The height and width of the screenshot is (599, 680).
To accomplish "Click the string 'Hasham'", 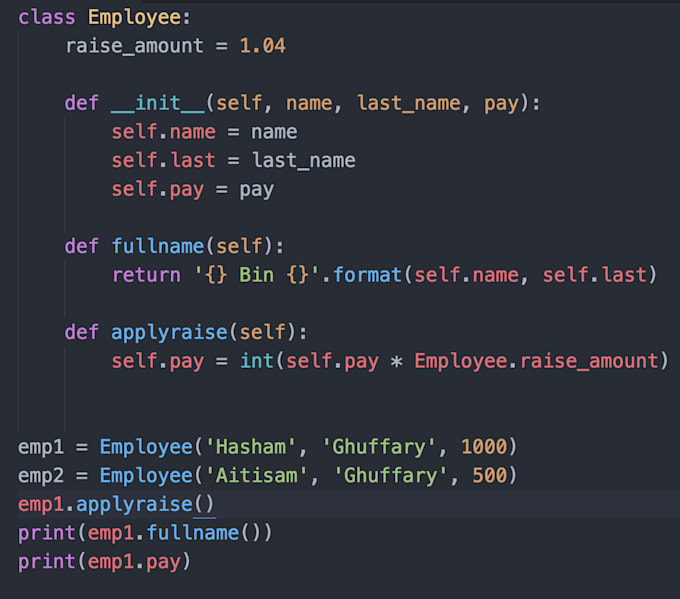I will [251, 447].
